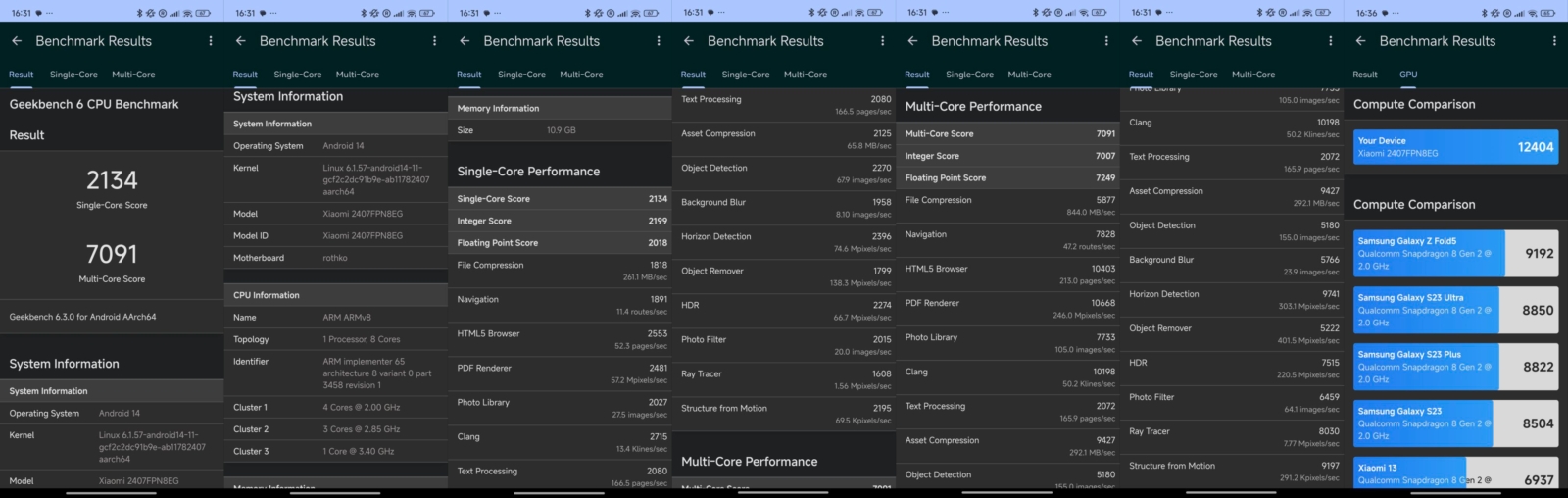Tap the Cluster 3 row showing 3.40 GHz

[335, 452]
